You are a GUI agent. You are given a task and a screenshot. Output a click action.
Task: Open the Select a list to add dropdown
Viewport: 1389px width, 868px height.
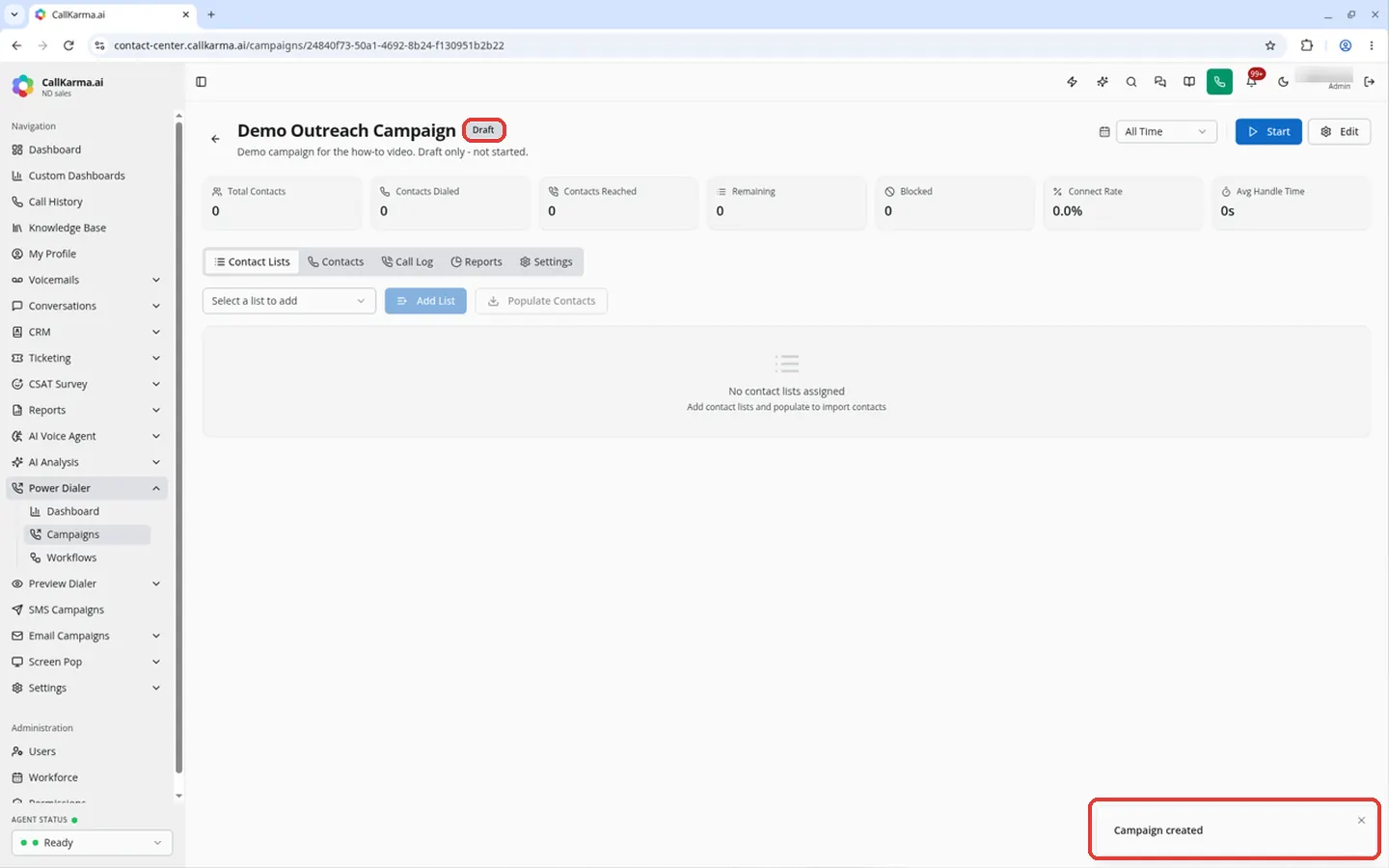[x=288, y=301]
